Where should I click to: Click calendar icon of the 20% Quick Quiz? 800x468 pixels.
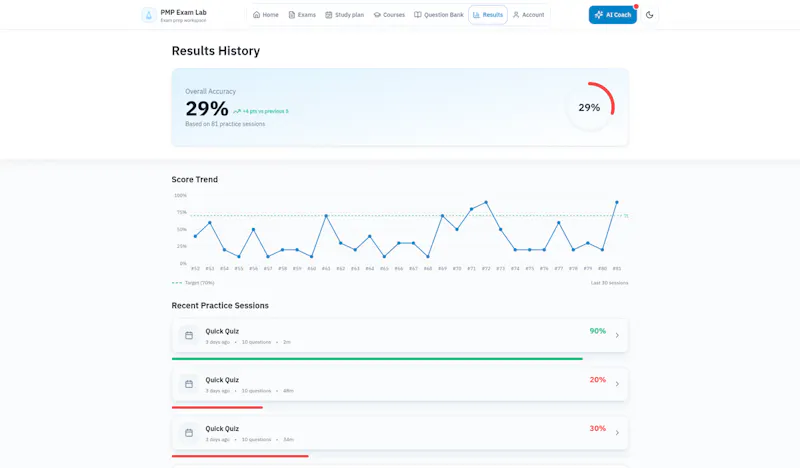189,384
